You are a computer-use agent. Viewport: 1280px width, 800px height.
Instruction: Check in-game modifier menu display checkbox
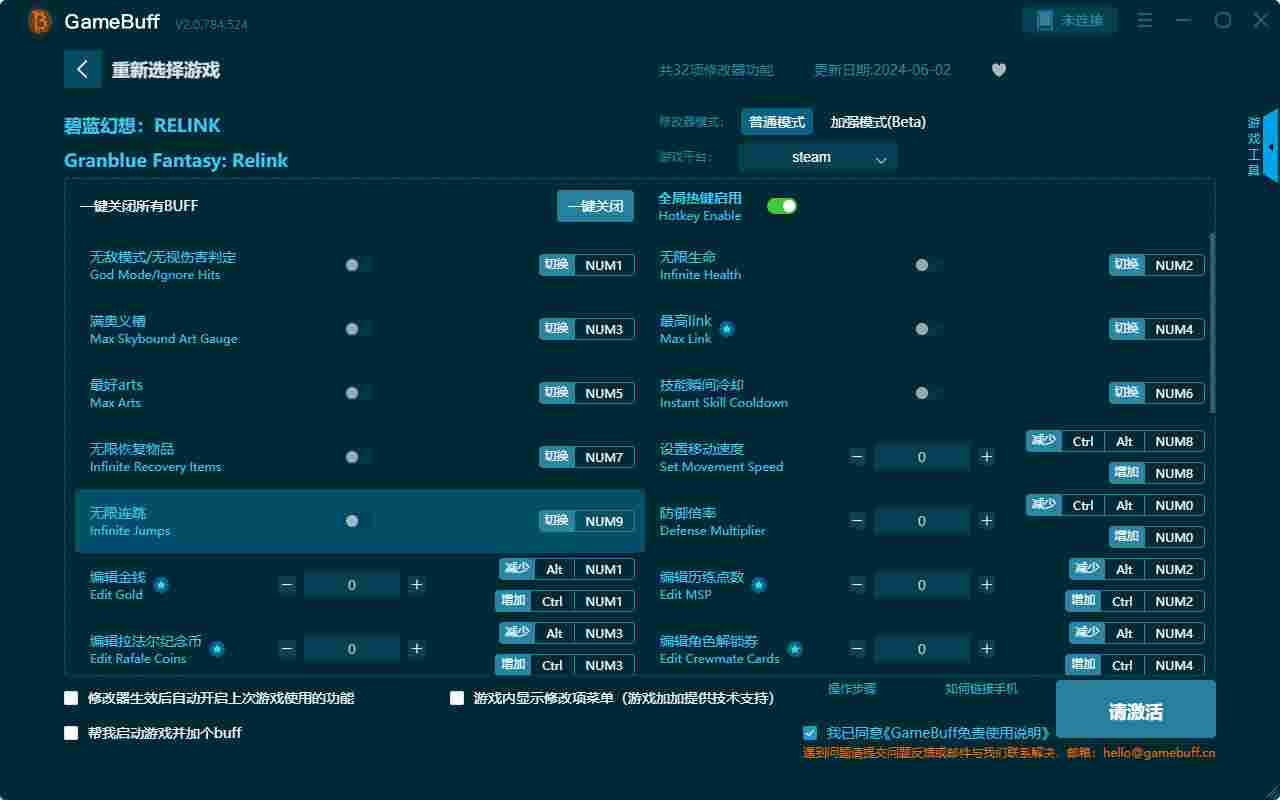tap(457, 698)
